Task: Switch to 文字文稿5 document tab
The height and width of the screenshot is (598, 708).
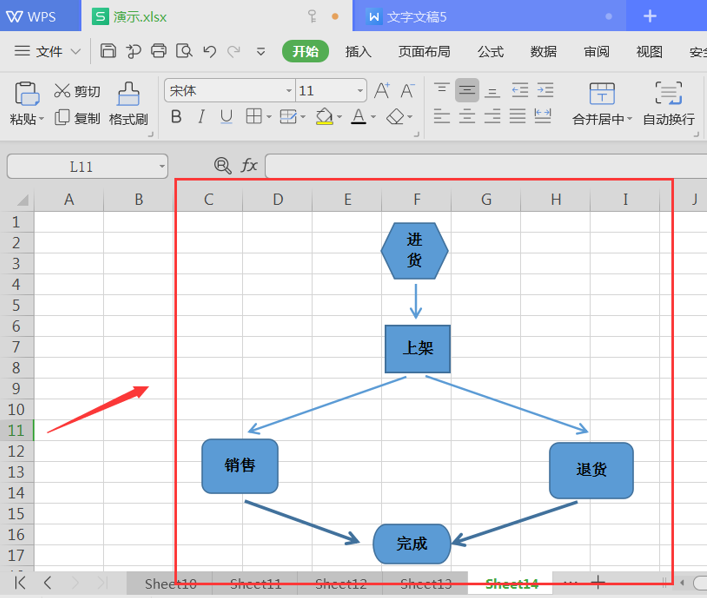Action: coord(489,16)
